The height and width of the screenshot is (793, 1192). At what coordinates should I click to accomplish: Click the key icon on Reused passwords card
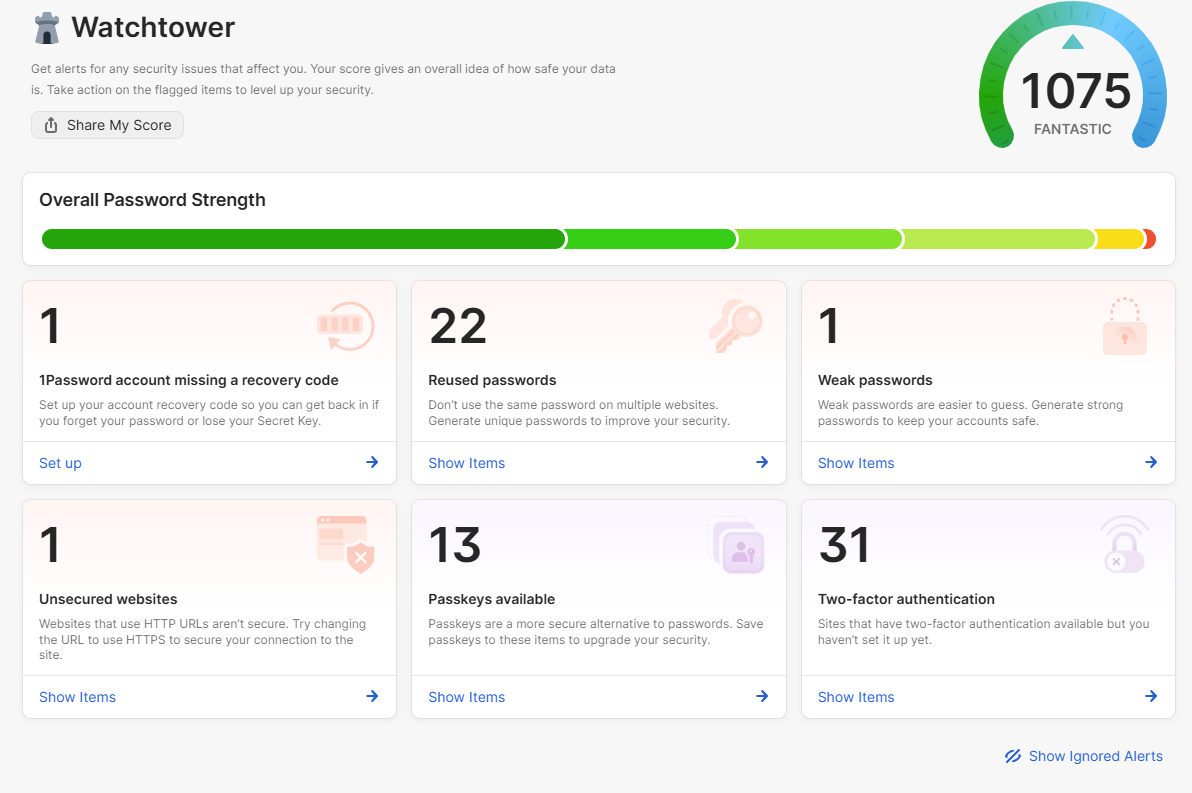736,326
